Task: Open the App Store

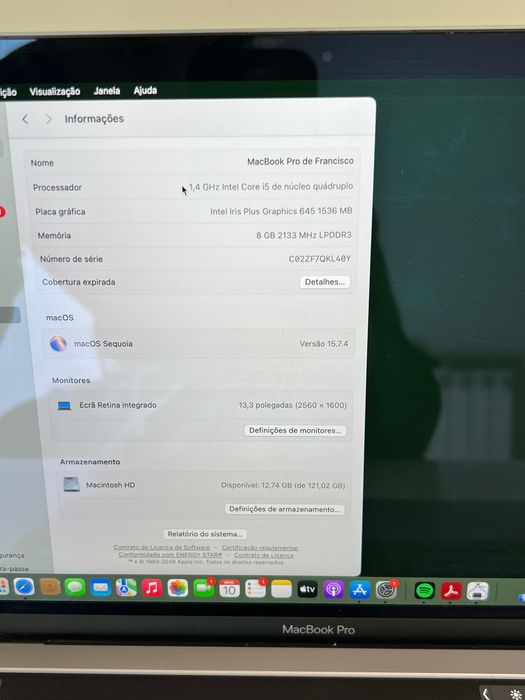Action: (x=360, y=590)
